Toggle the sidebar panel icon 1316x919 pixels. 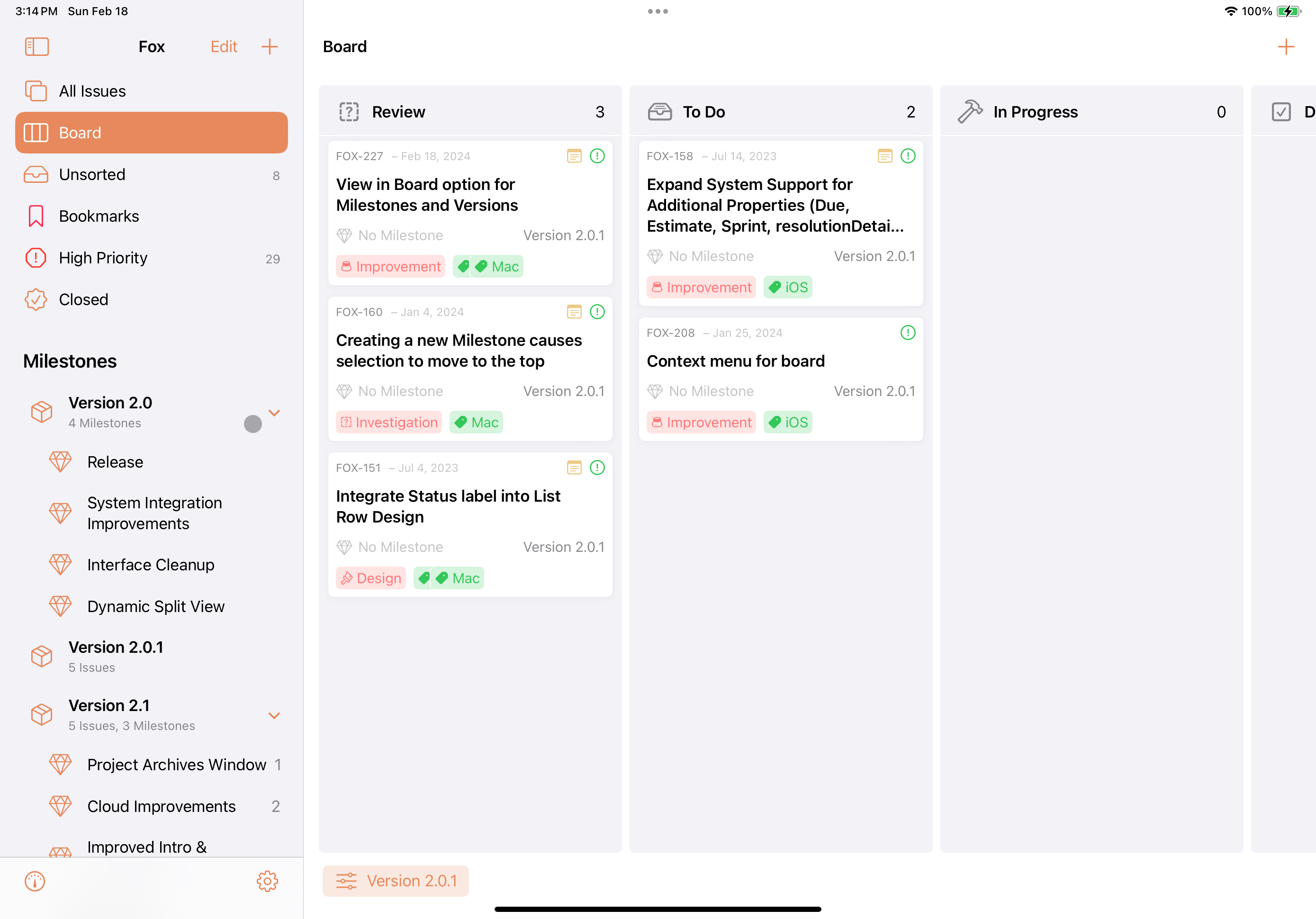36,46
